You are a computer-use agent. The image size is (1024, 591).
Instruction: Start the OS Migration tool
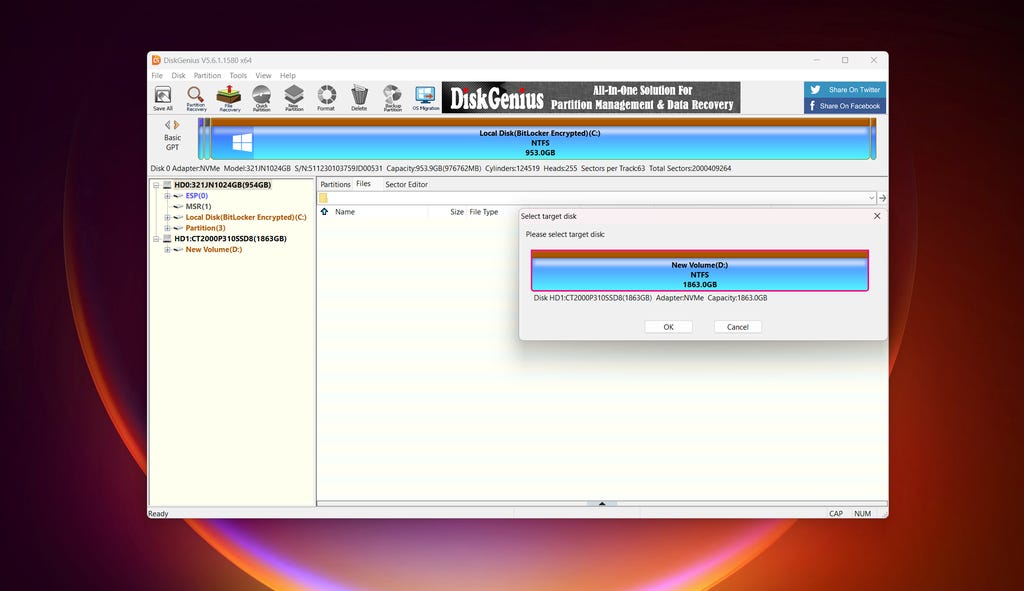pyautogui.click(x=425, y=97)
